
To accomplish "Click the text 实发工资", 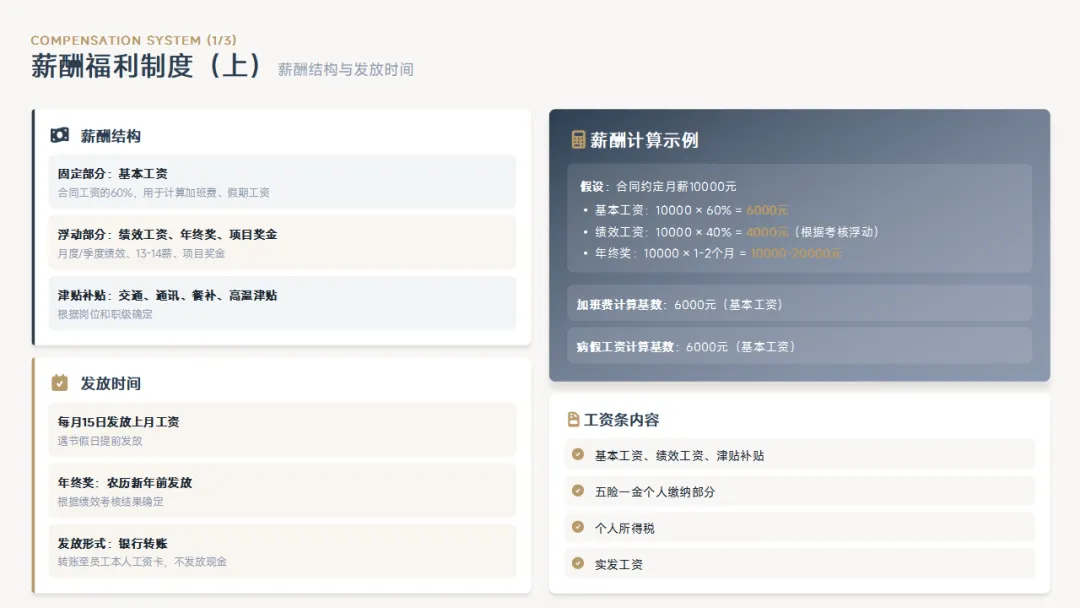I will [619, 565].
